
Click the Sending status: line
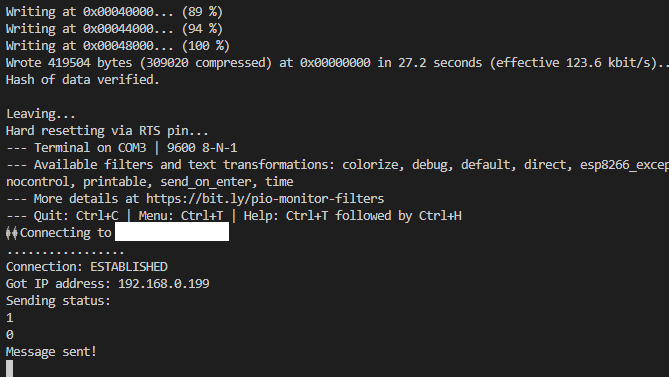[58, 301]
